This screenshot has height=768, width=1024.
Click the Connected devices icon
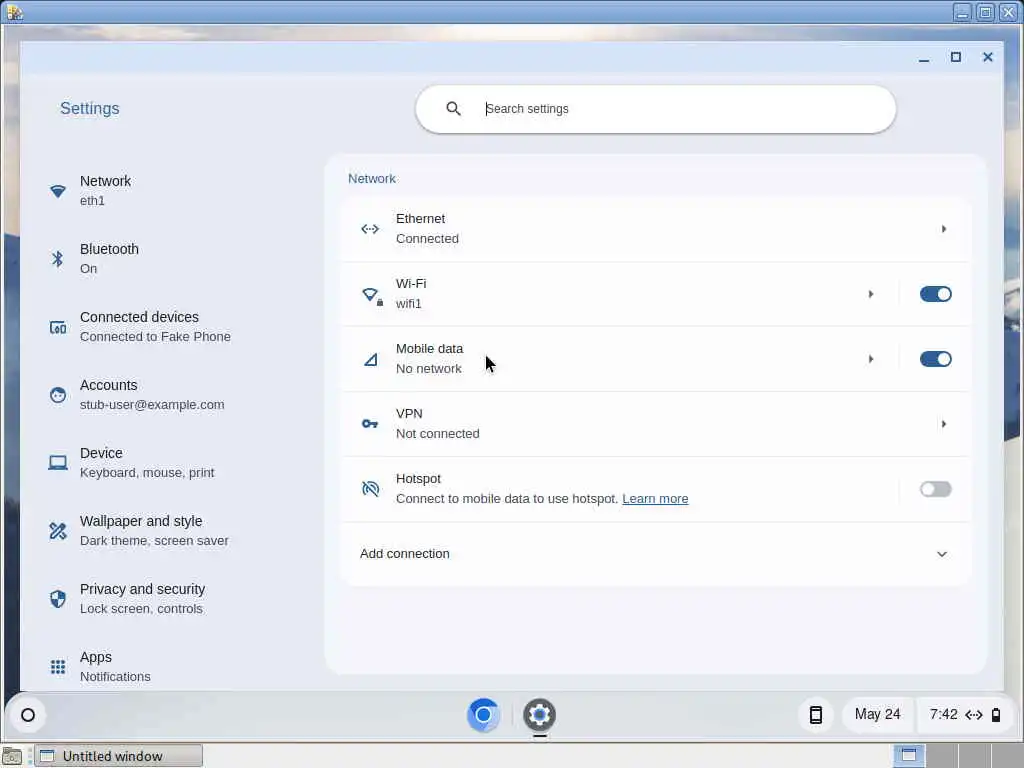[x=57, y=327]
